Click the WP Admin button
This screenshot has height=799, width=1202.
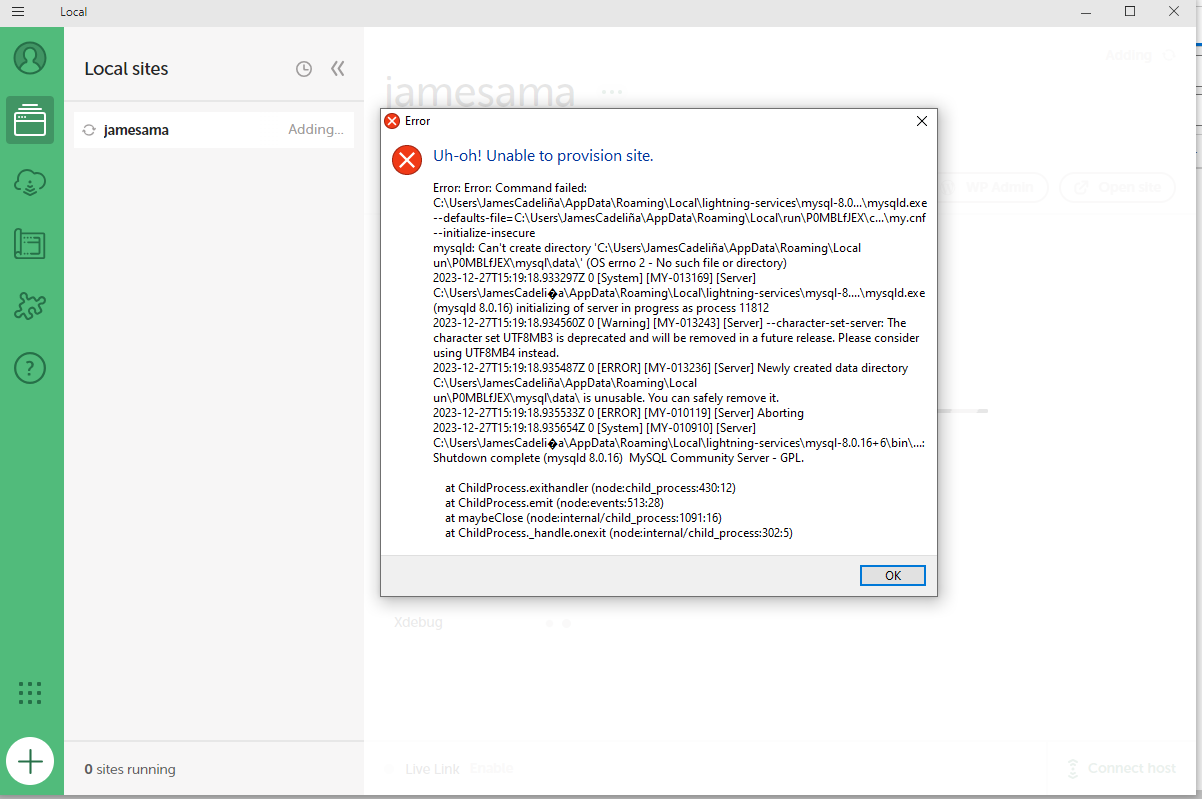click(x=992, y=187)
